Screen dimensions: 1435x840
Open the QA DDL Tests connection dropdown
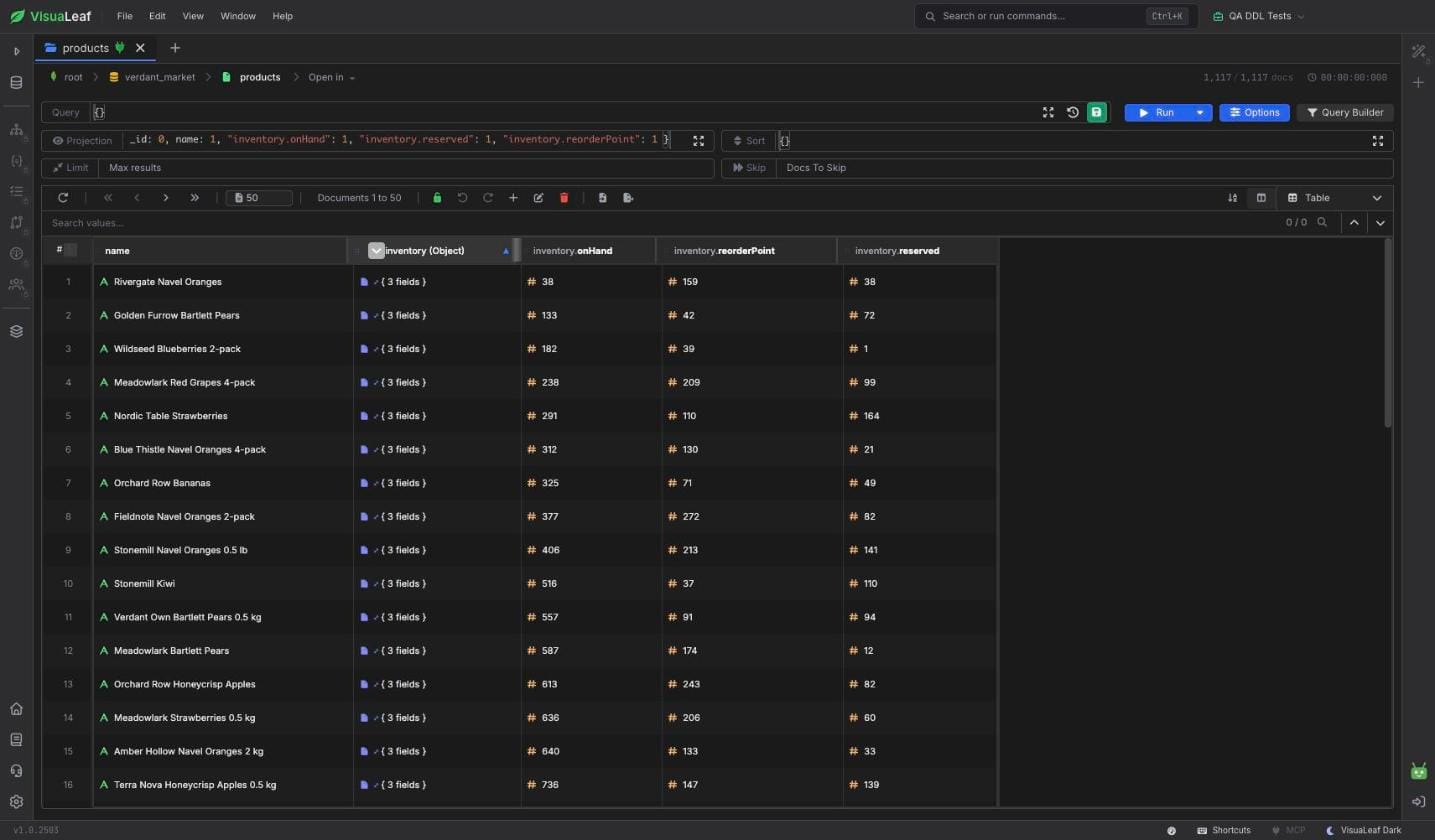click(1258, 16)
